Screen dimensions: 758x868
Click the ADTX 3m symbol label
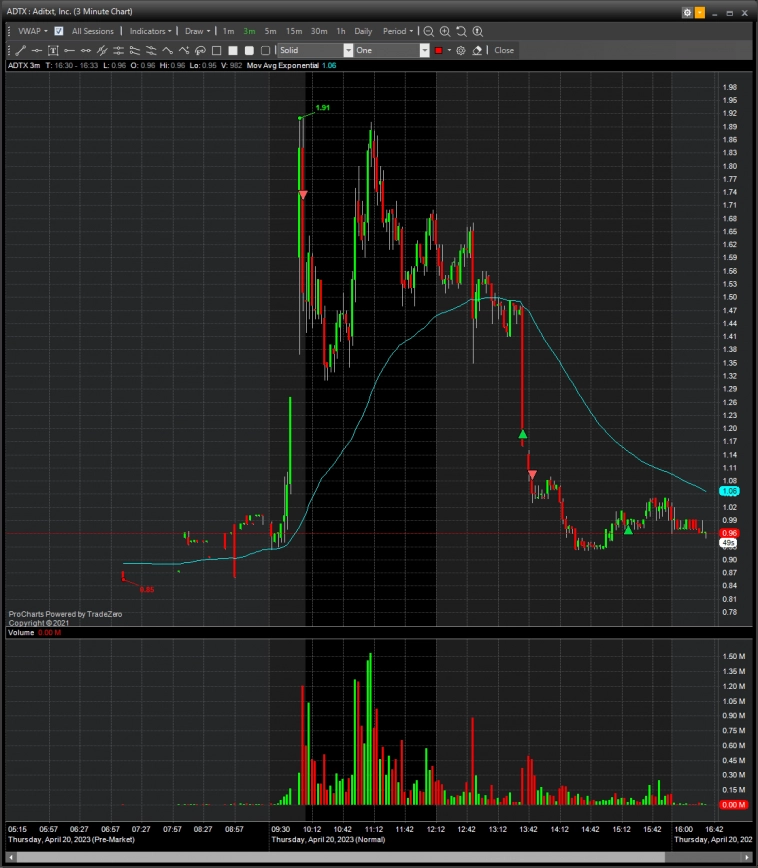pyautogui.click(x=24, y=65)
